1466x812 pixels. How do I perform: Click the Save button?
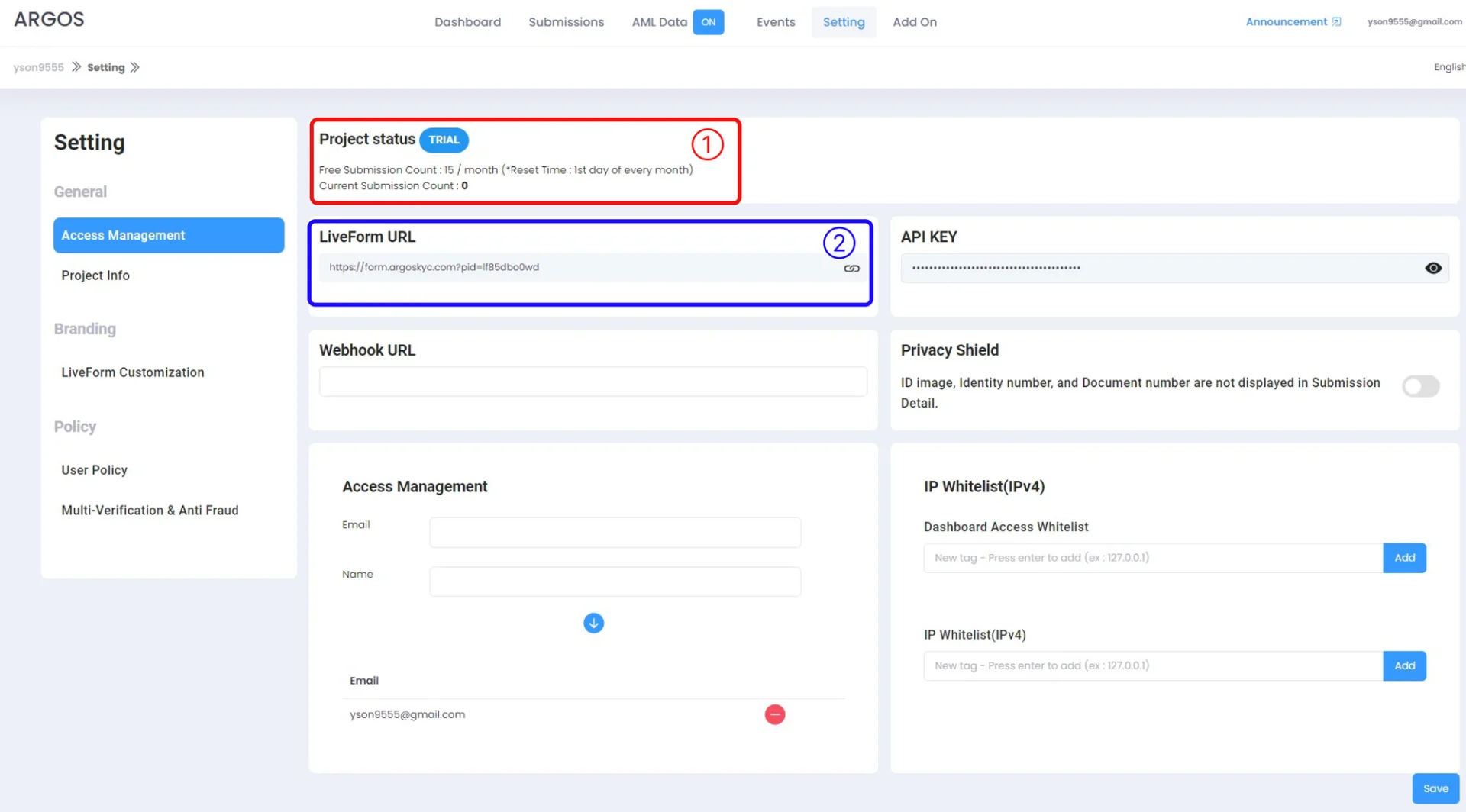click(x=1435, y=788)
